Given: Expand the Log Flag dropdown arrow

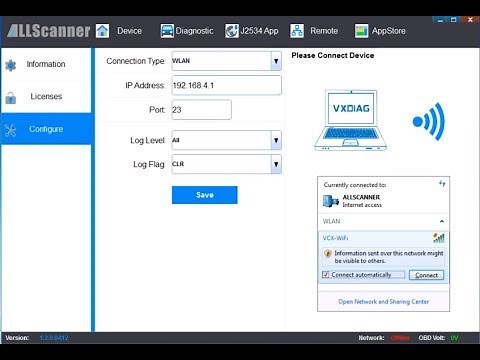Looking at the screenshot, I should pyautogui.click(x=276, y=164).
